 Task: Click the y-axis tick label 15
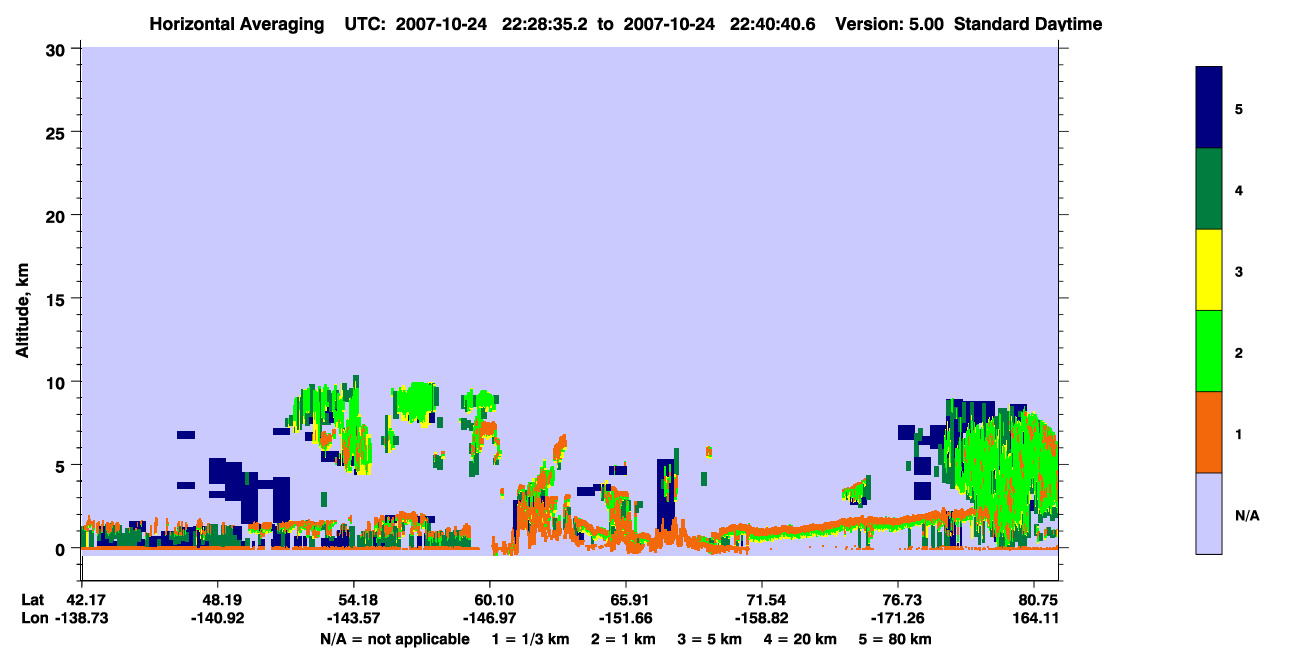click(58, 299)
